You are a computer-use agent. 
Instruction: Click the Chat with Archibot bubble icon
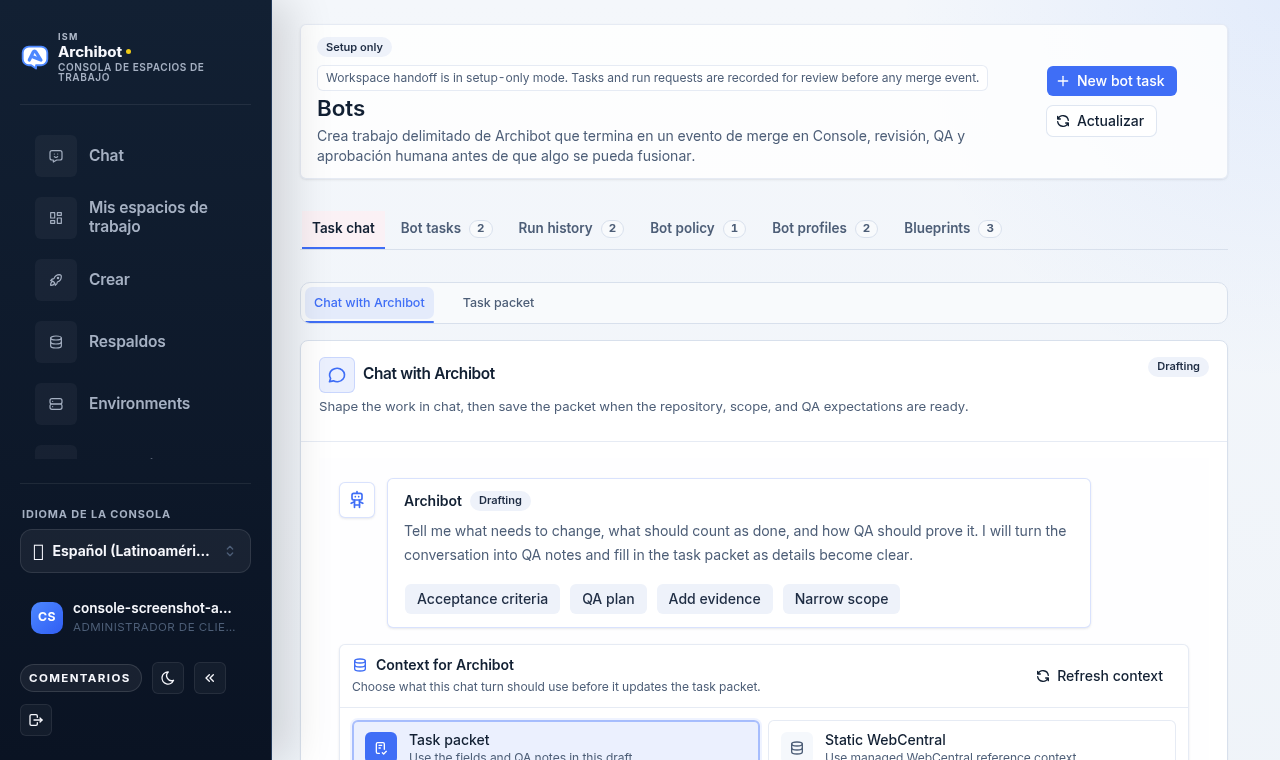pyautogui.click(x=337, y=375)
